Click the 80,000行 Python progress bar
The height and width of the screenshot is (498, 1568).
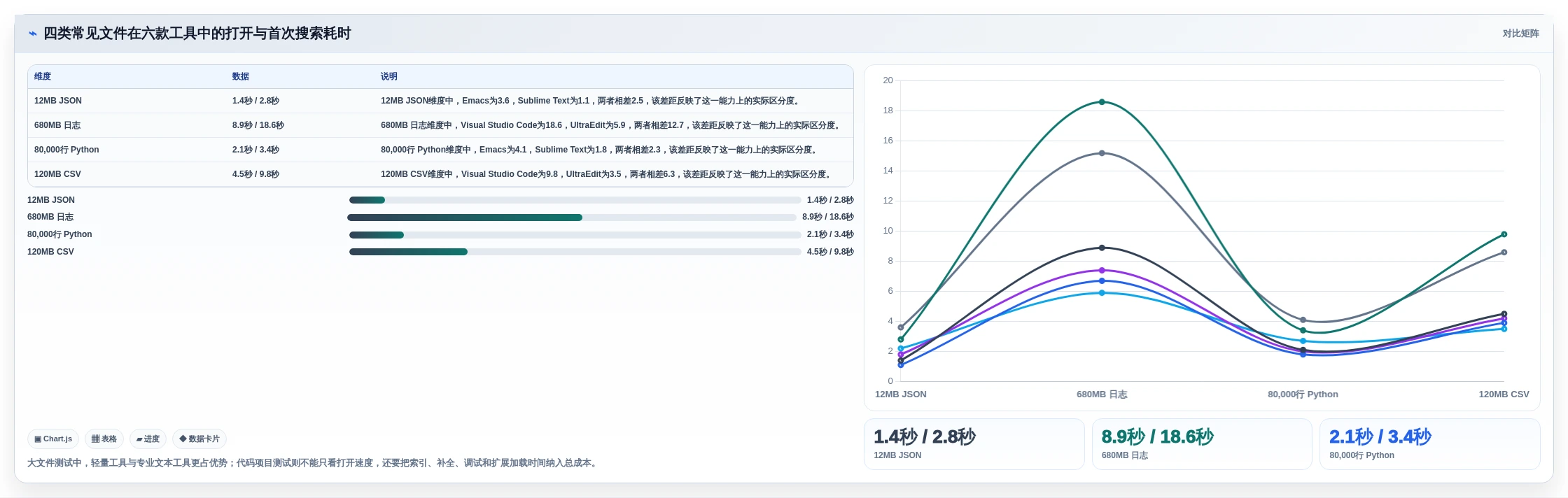(x=575, y=235)
